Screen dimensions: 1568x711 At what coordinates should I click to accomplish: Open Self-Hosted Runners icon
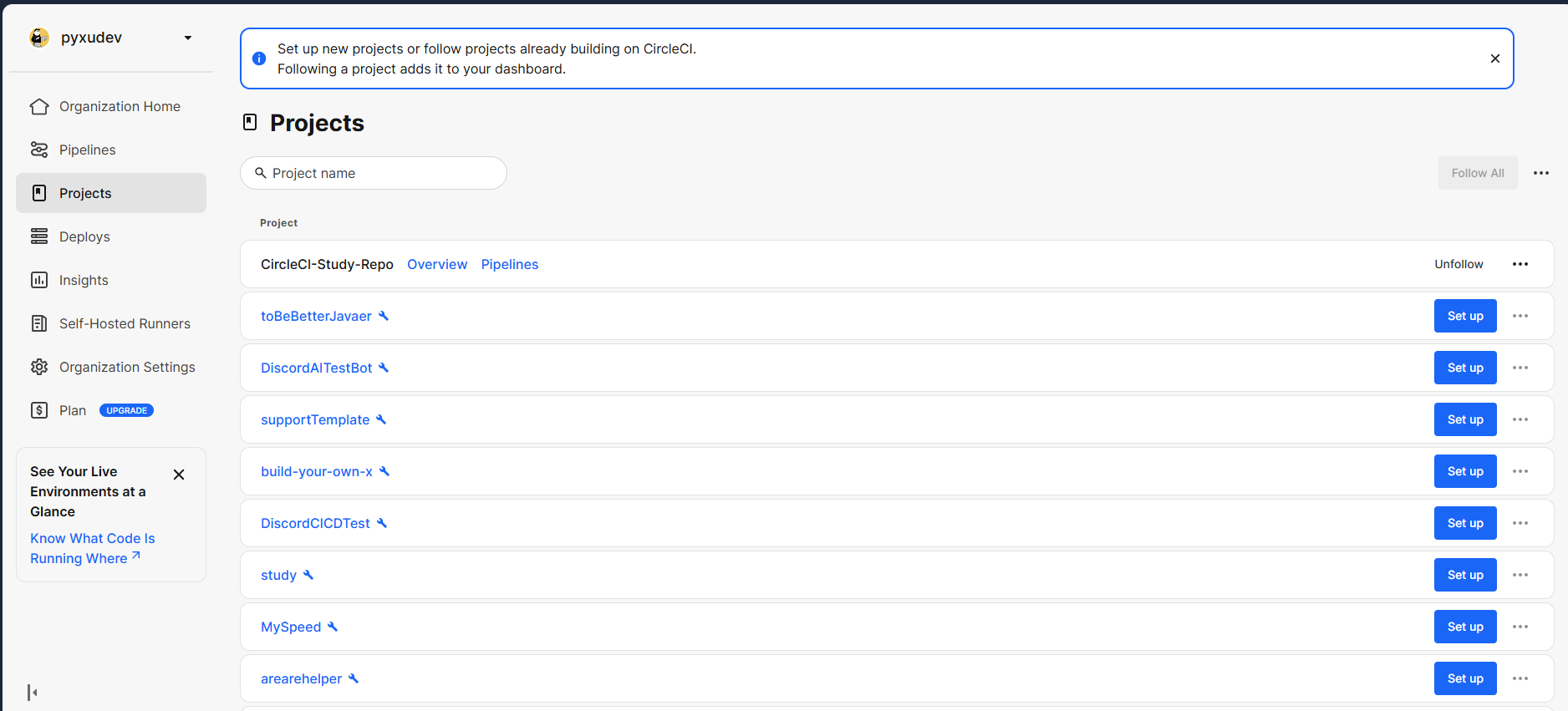coord(39,323)
